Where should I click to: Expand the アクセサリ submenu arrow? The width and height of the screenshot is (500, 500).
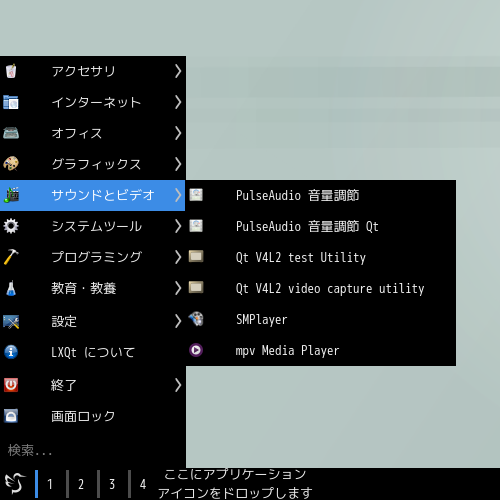pyautogui.click(x=178, y=71)
